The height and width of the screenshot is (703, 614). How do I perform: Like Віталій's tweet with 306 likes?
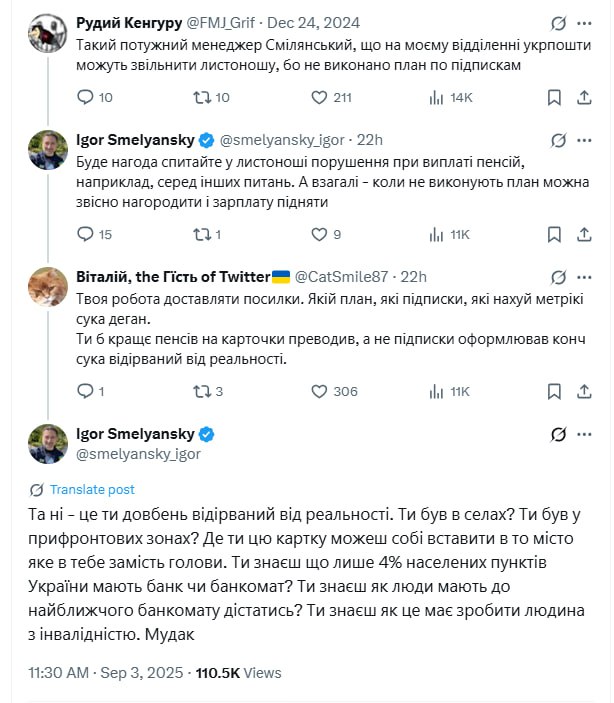click(x=320, y=391)
